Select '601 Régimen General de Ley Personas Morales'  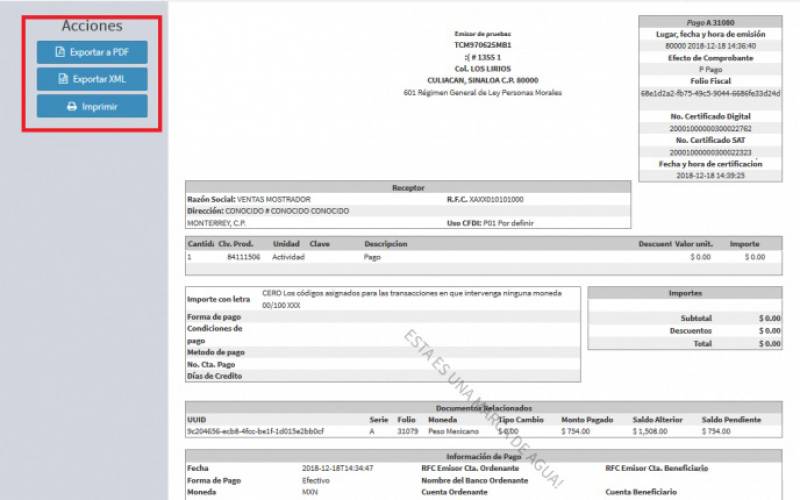click(x=482, y=92)
